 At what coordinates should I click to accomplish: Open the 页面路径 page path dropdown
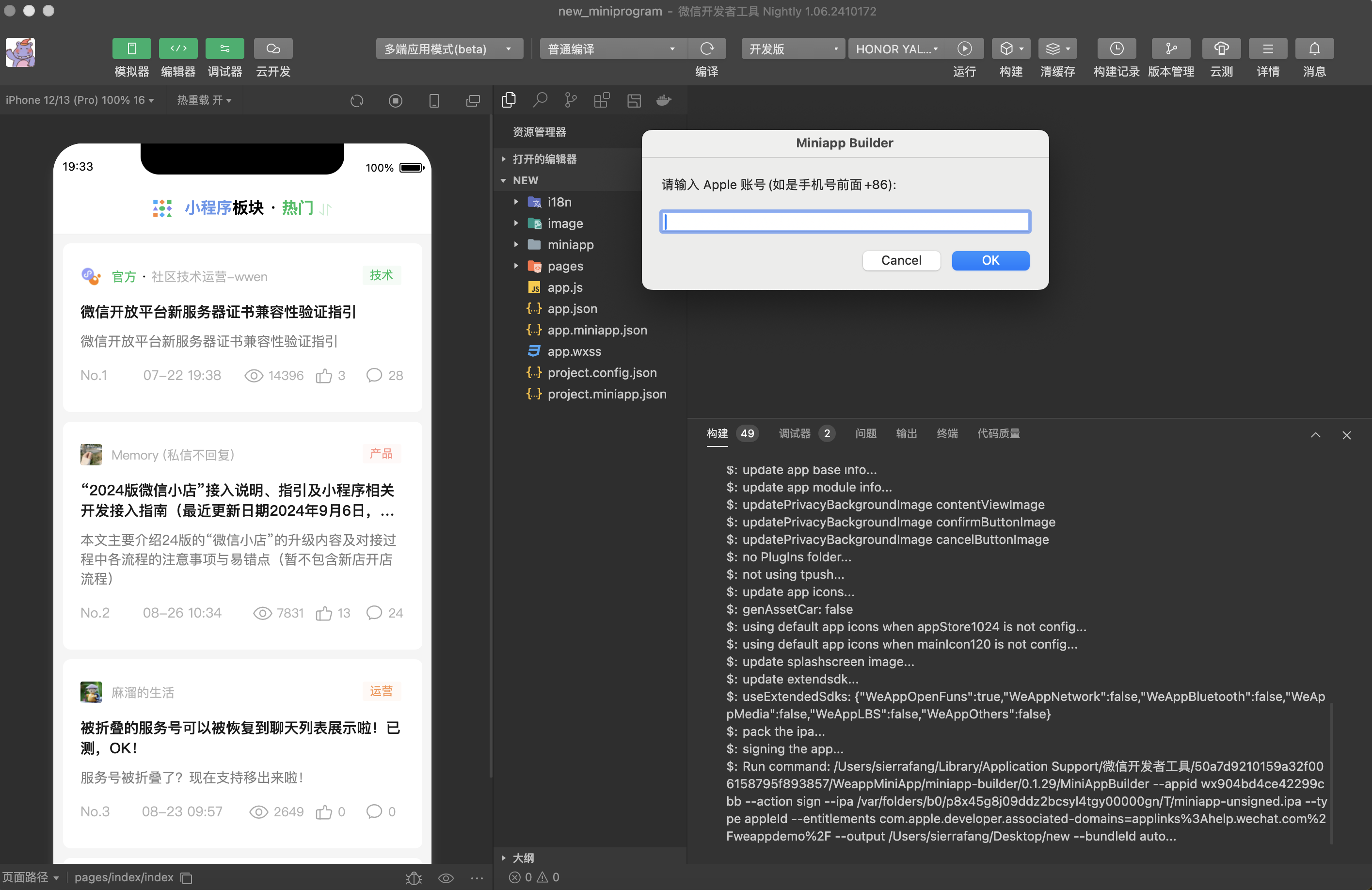click(31, 877)
